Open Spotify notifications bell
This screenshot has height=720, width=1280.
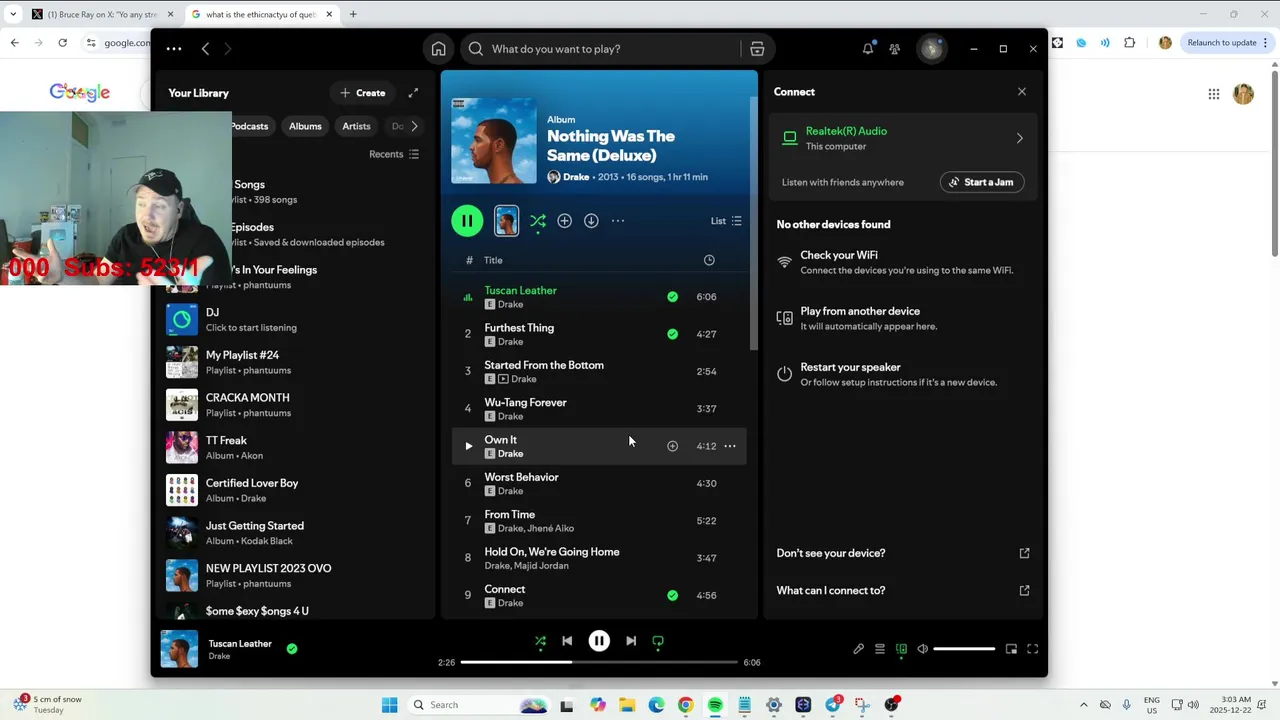[x=868, y=49]
